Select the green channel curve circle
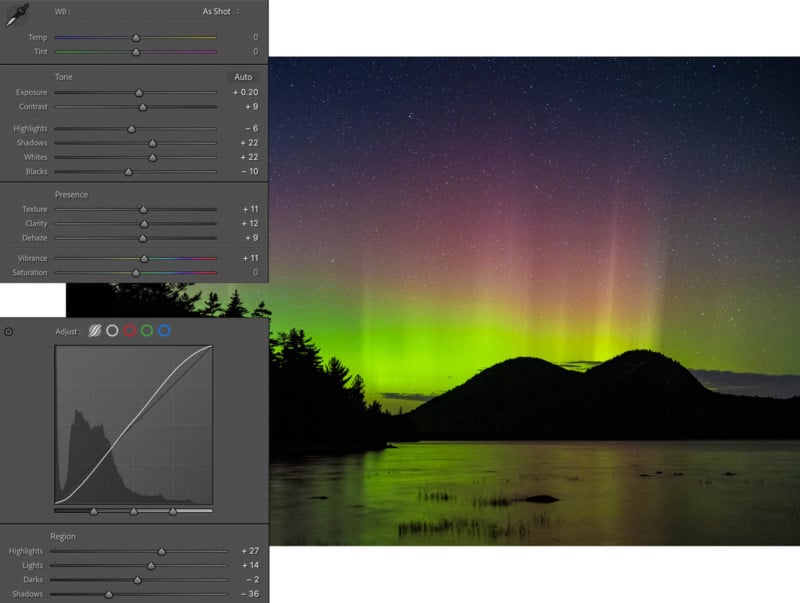800x603 pixels. [x=147, y=330]
